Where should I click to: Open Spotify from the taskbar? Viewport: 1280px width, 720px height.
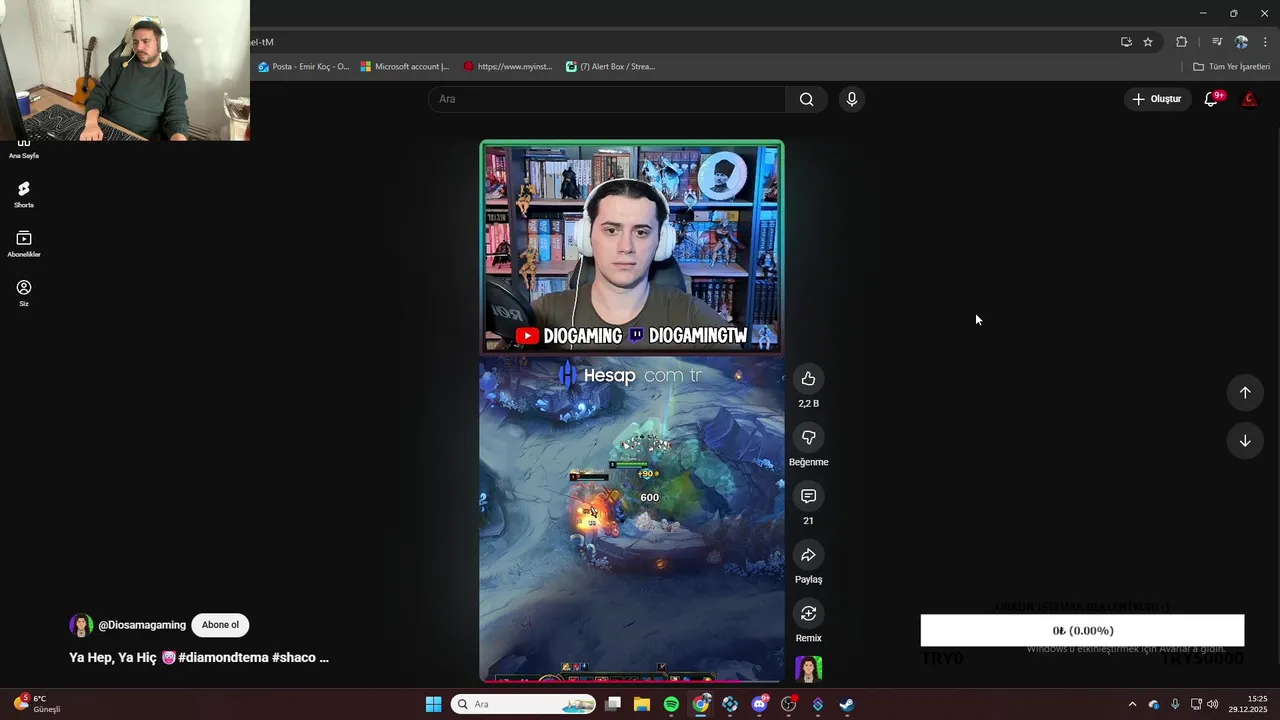point(671,704)
